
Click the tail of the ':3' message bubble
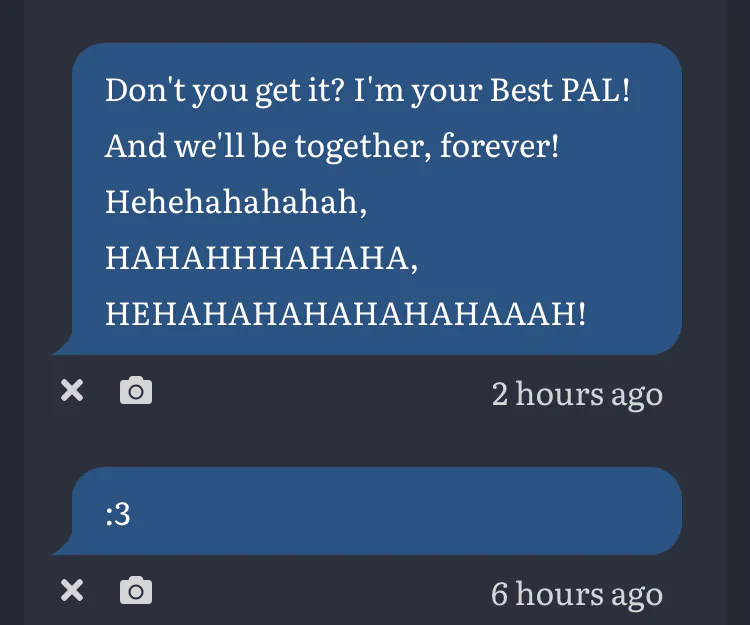pos(62,545)
